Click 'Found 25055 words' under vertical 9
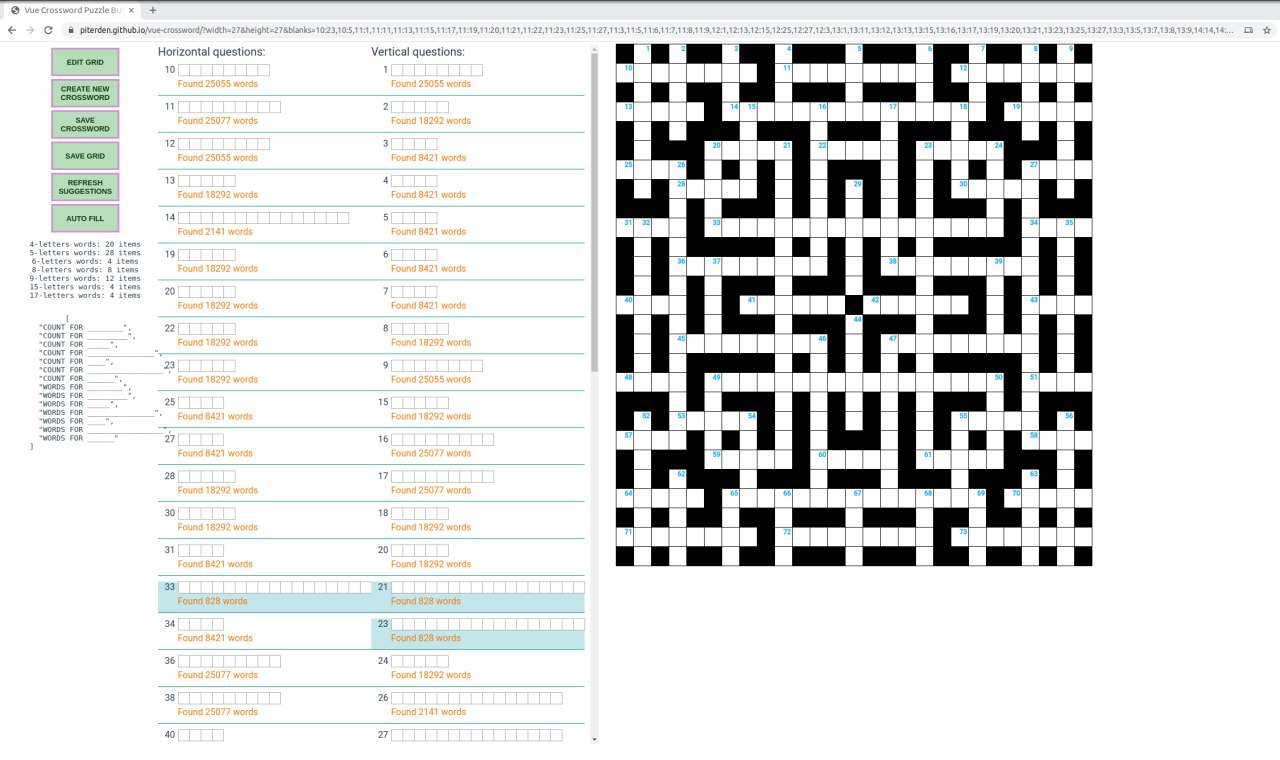Screen dimensions: 1280x760 pos(431,379)
